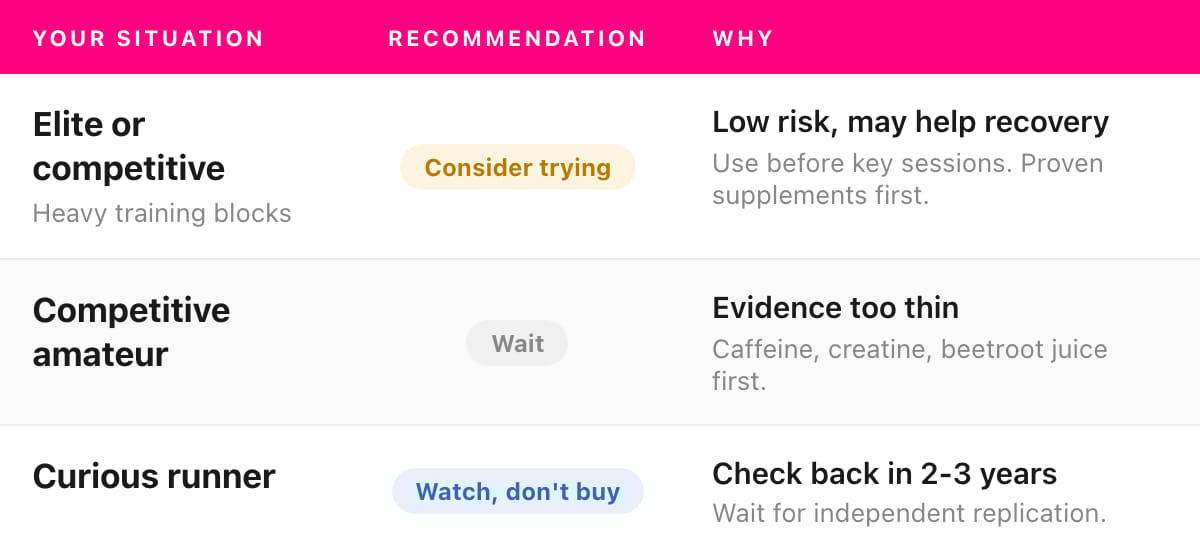Click the Consider trying badge
1200x558 pixels.
(x=518, y=167)
